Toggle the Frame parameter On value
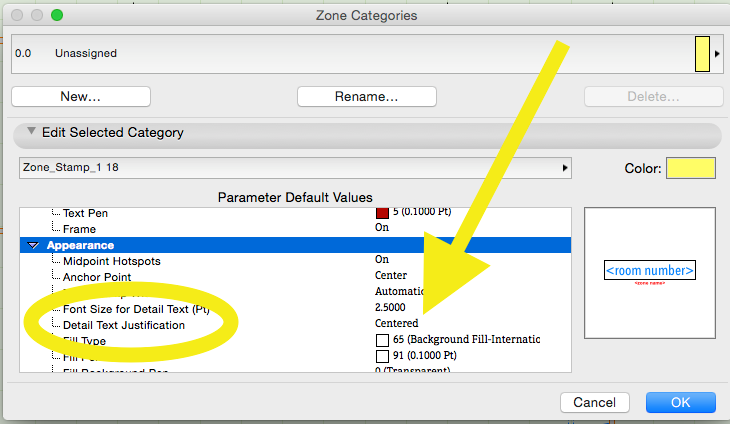Screen dimensions: 730x424 [382, 229]
